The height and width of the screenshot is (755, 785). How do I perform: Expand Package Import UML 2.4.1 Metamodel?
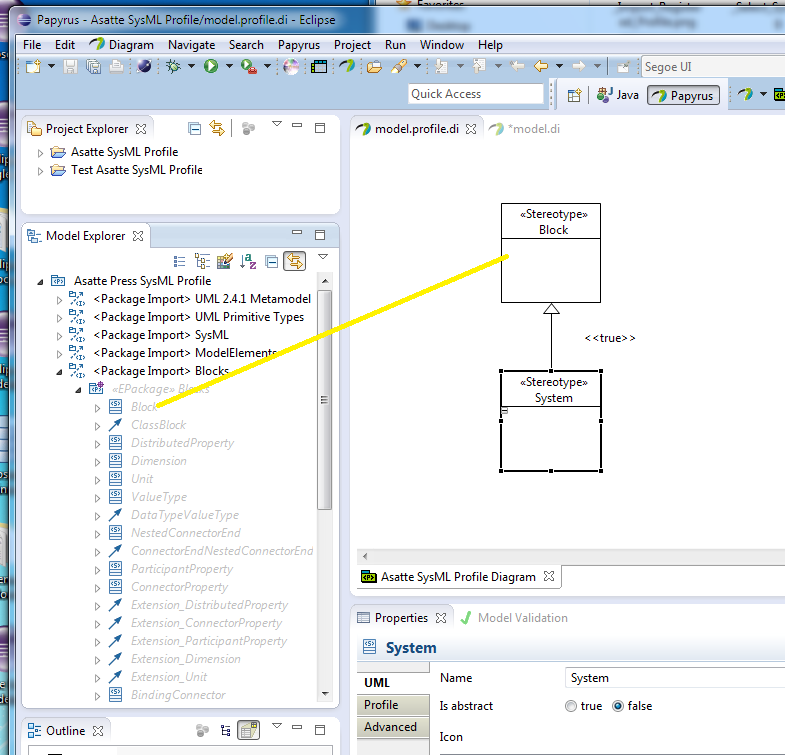59,300
